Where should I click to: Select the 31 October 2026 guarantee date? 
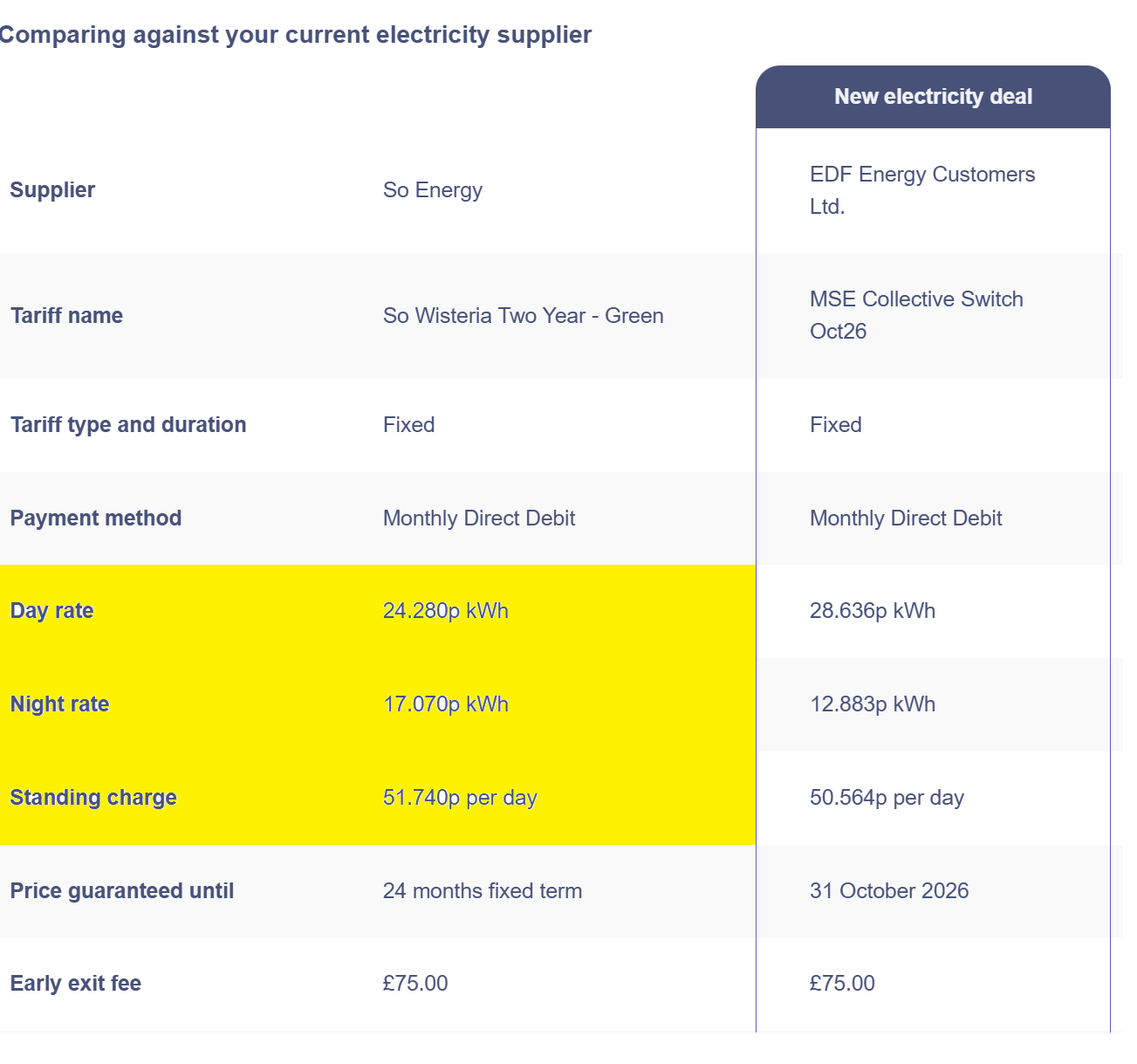(x=888, y=891)
